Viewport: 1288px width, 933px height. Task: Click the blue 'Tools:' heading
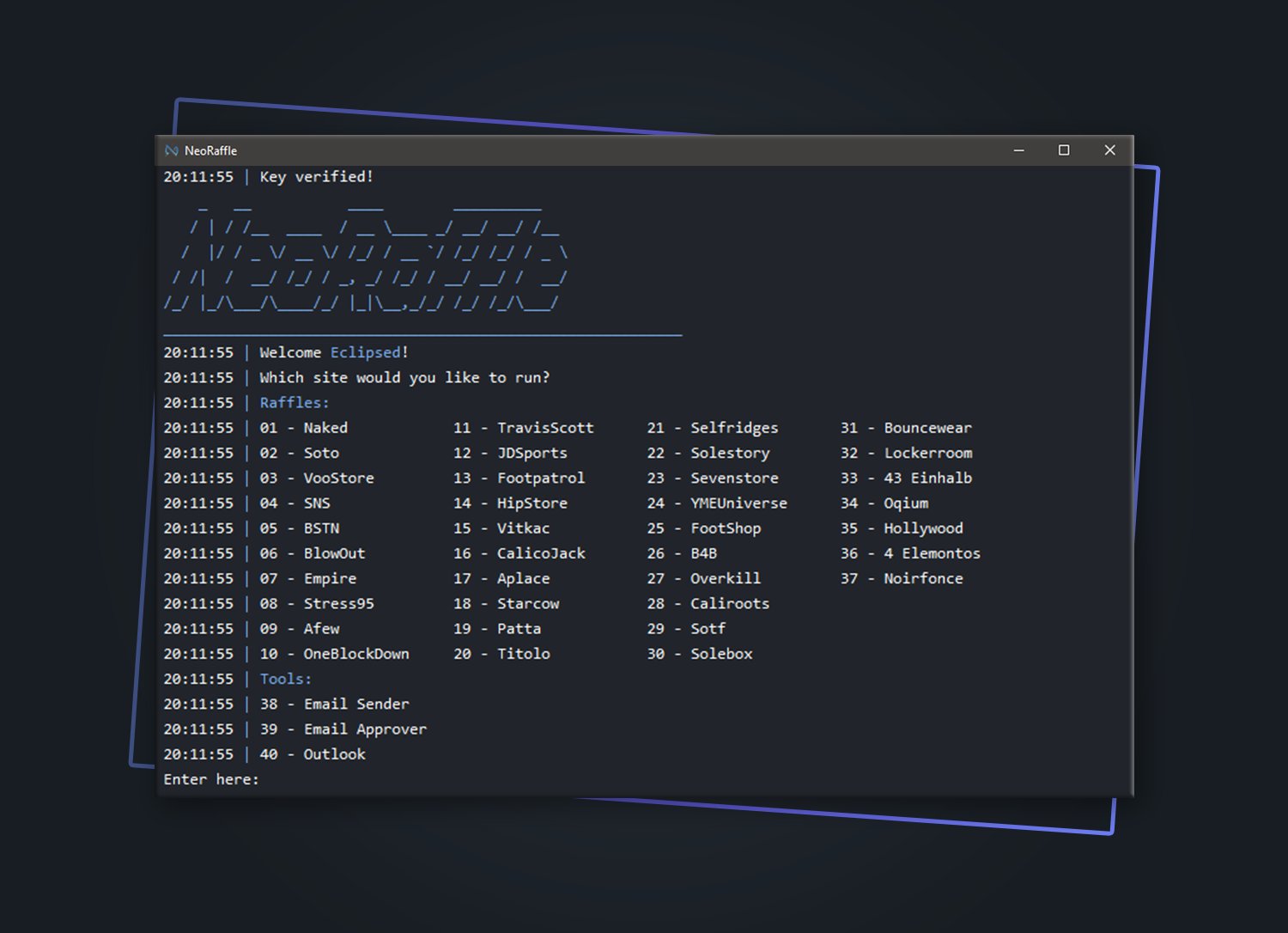pyautogui.click(x=286, y=679)
